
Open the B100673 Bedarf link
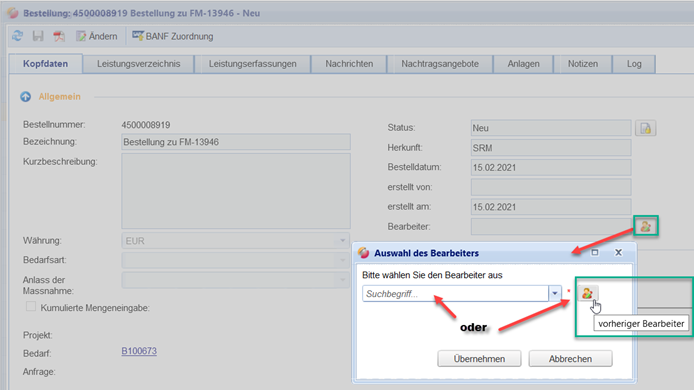(x=139, y=351)
